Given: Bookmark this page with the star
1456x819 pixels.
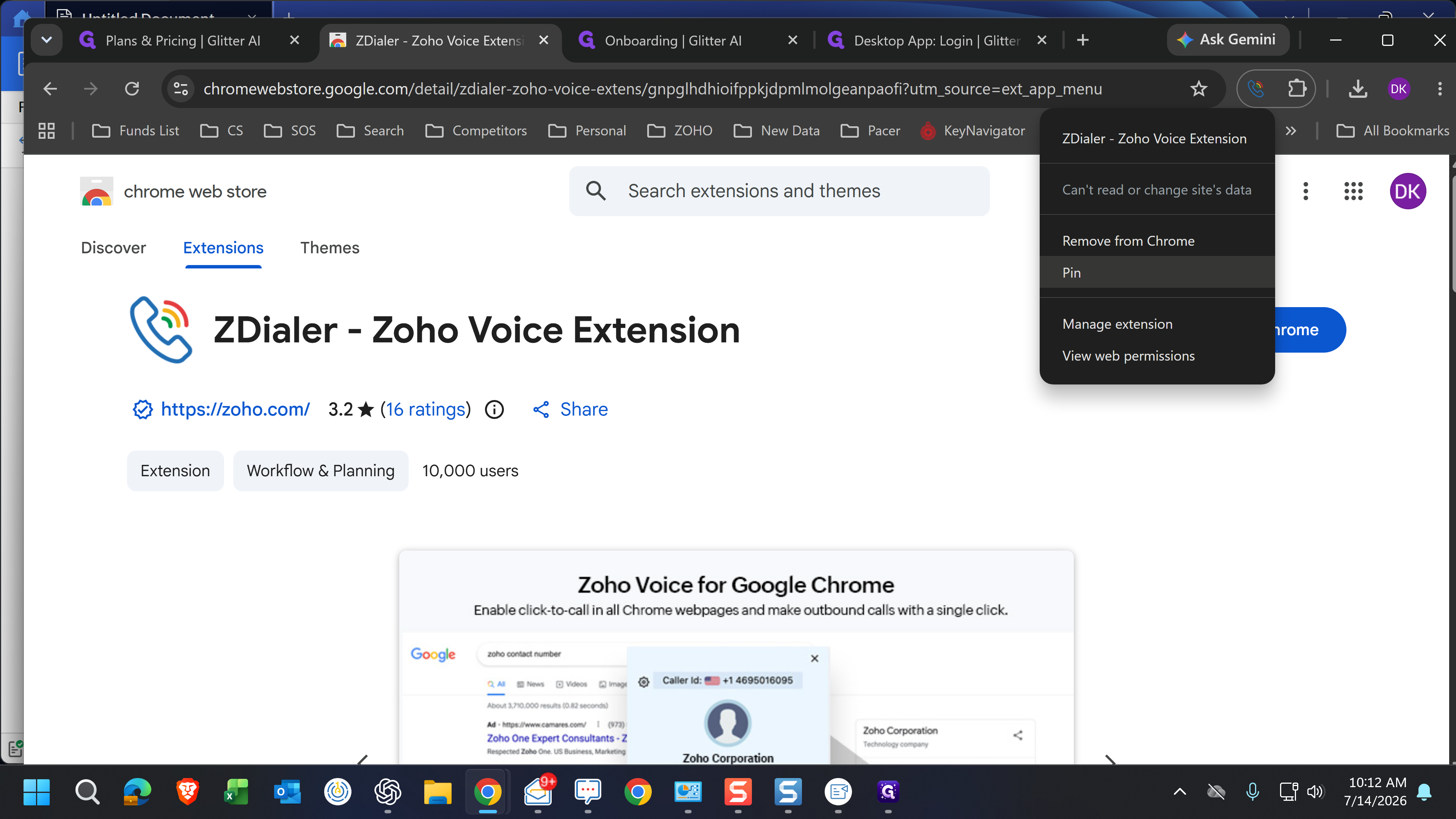Looking at the screenshot, I should coord(1198,89).
